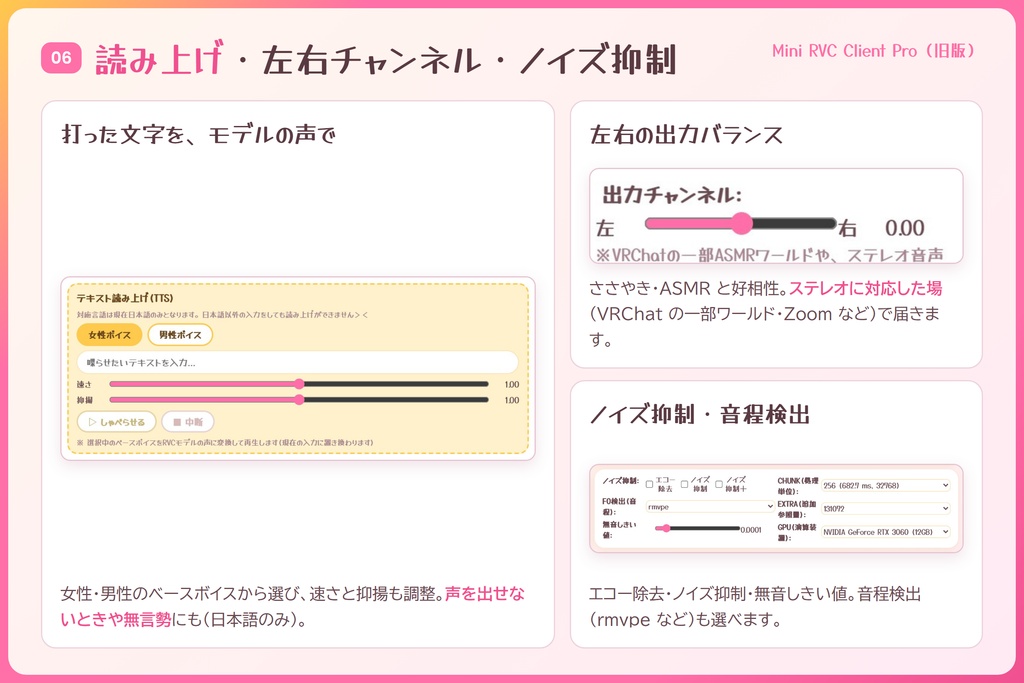The width and height of the screenshot is (1024, 683).
Task: Adjust the 無音しきい値 threshold slider
Action: 697,528
